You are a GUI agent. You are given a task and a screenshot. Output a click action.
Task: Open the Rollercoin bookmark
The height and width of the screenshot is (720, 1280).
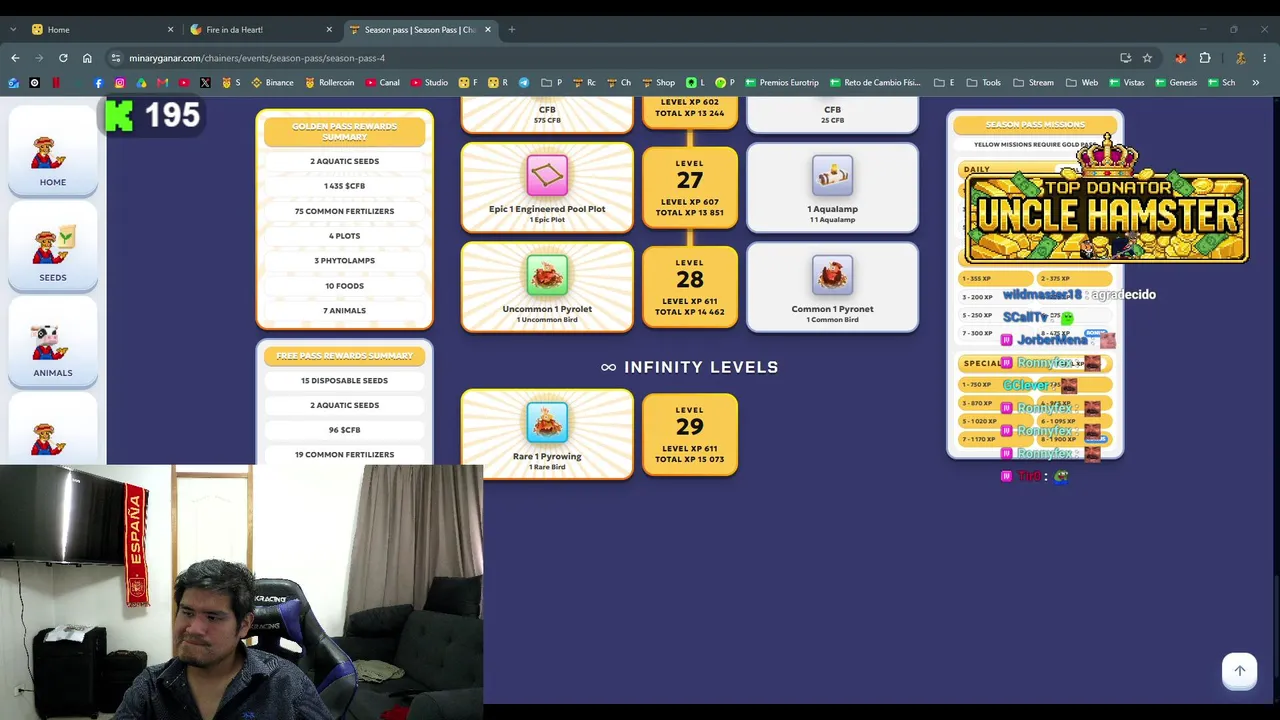(x=330, y=82)
